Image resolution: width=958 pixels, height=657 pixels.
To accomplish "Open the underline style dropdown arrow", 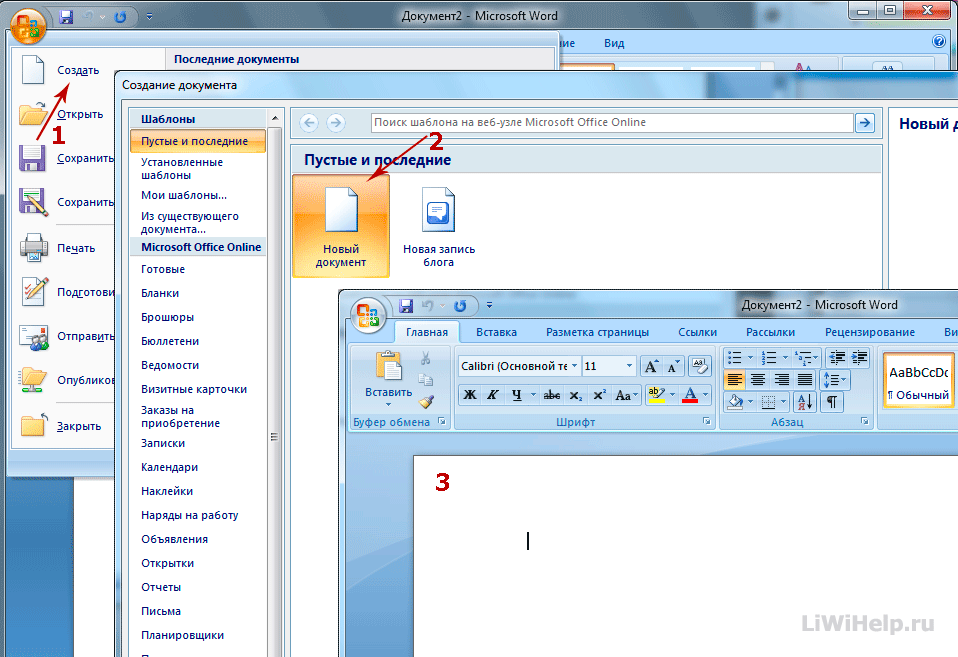I will coord(533,395).
